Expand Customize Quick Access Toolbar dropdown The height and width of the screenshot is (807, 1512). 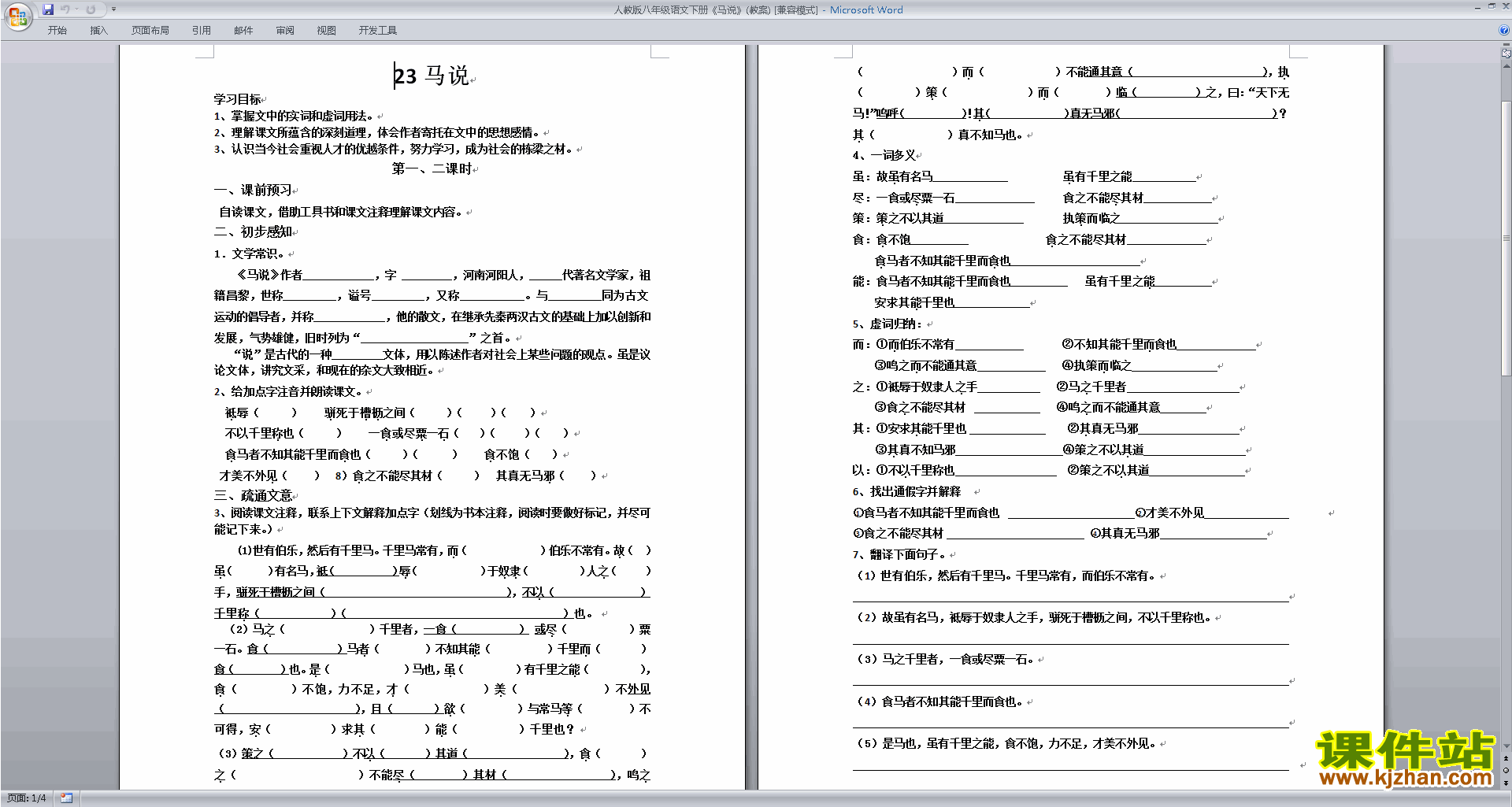pyautogui.click(x=114, y=9)
